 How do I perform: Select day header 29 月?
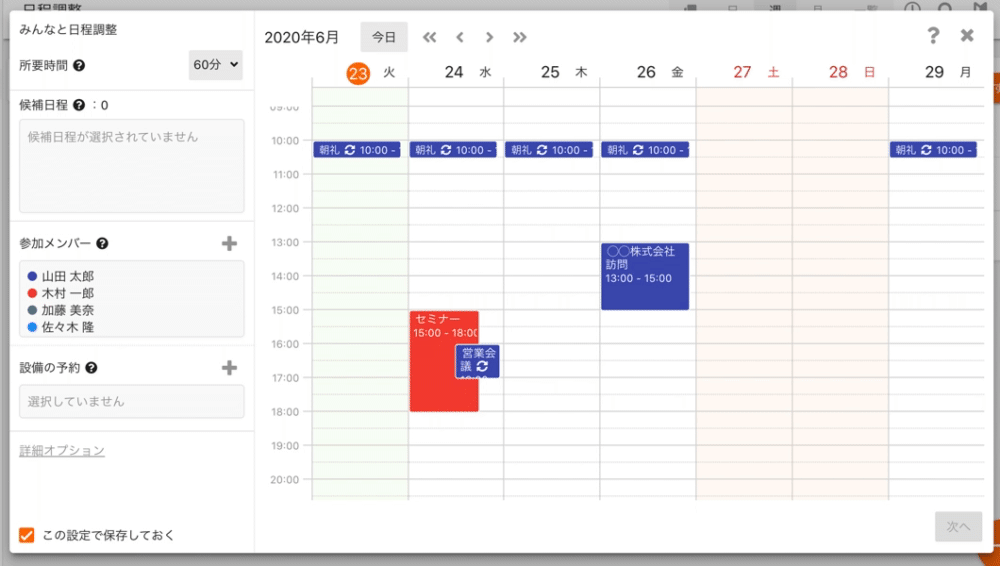click(948, 72)
